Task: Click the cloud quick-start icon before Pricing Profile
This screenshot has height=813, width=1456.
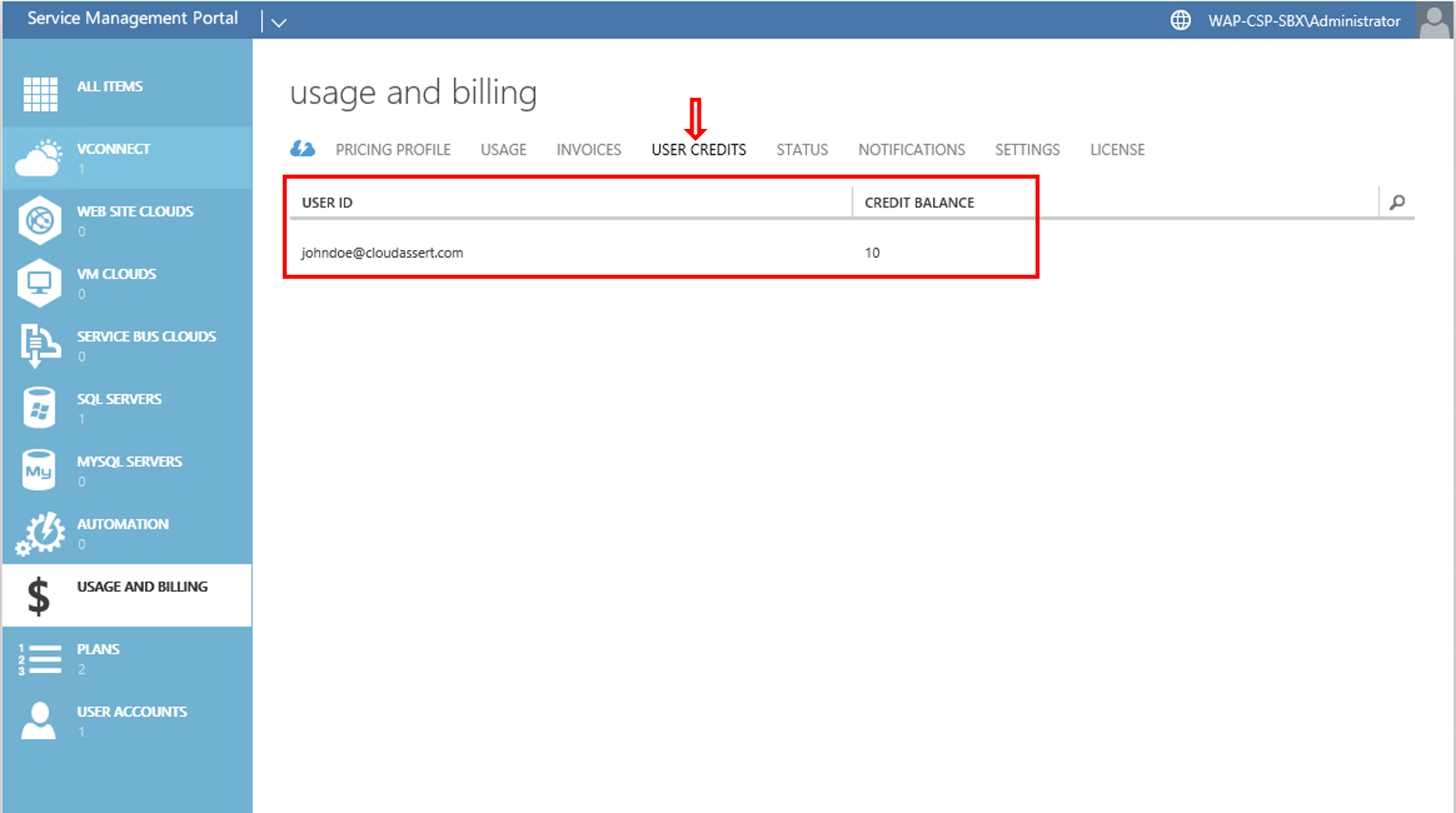Action: point(302,149)
